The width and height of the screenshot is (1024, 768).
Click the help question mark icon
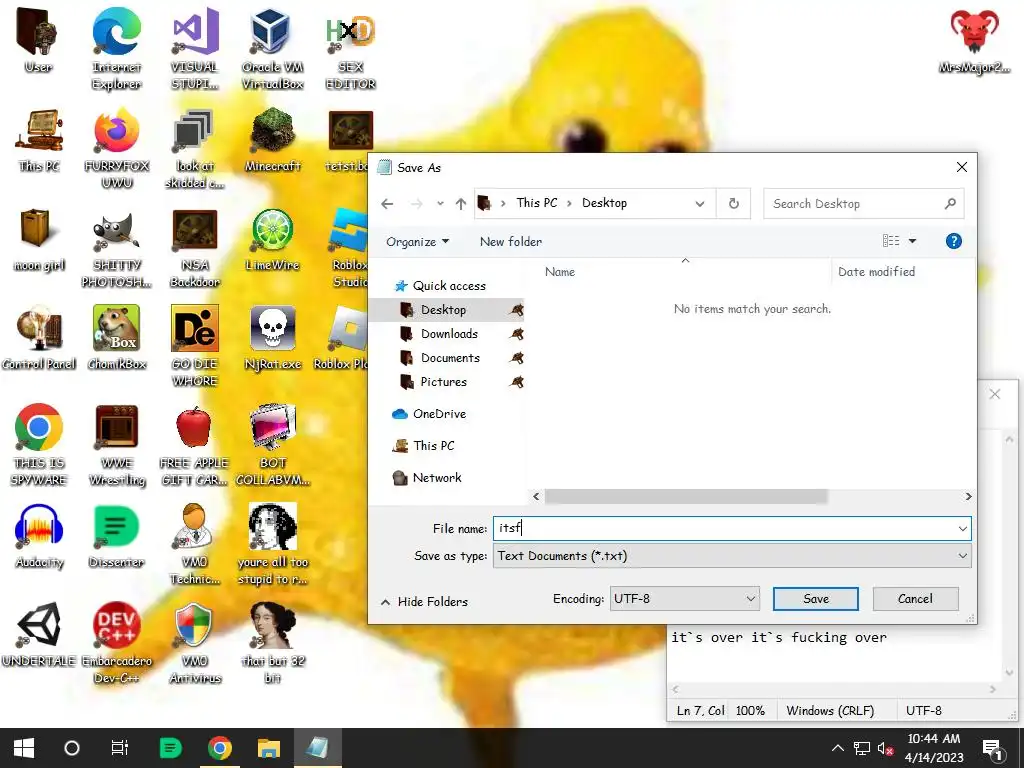pyautogui.click(x=953, y=241)
